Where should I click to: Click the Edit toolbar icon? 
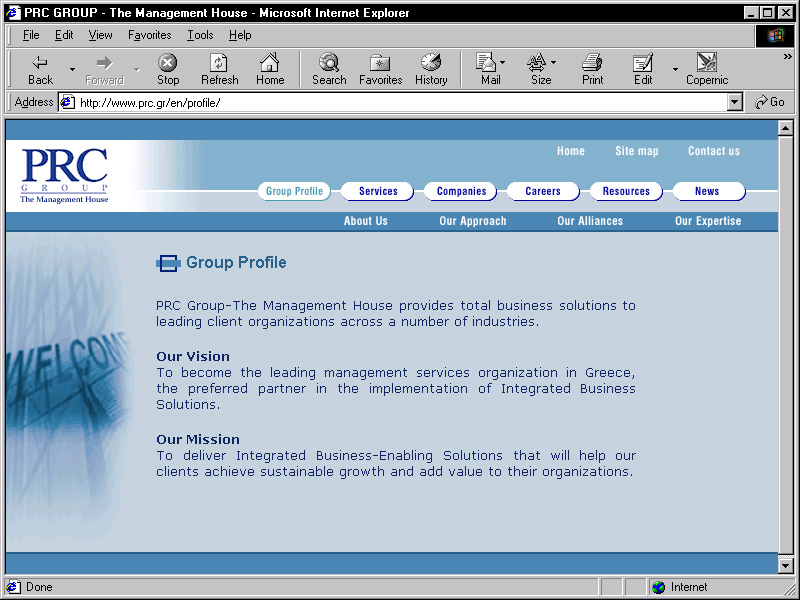click(x=643, y=69)
